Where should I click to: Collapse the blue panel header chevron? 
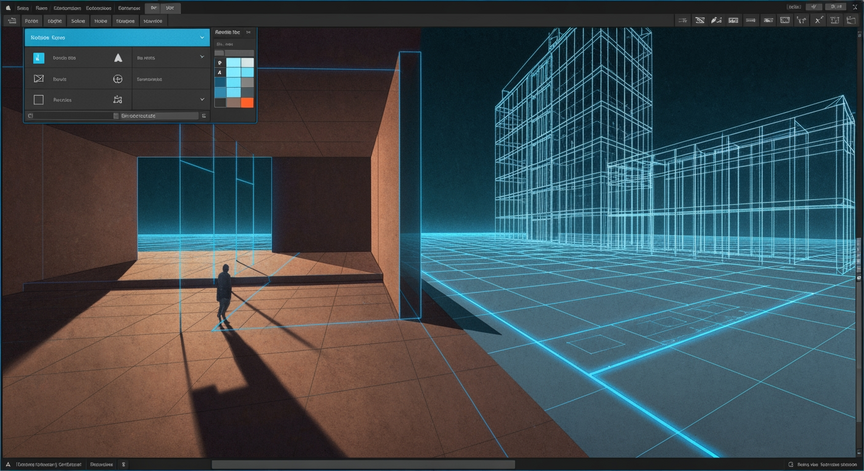pyautogui.click(x=202, y=37)
